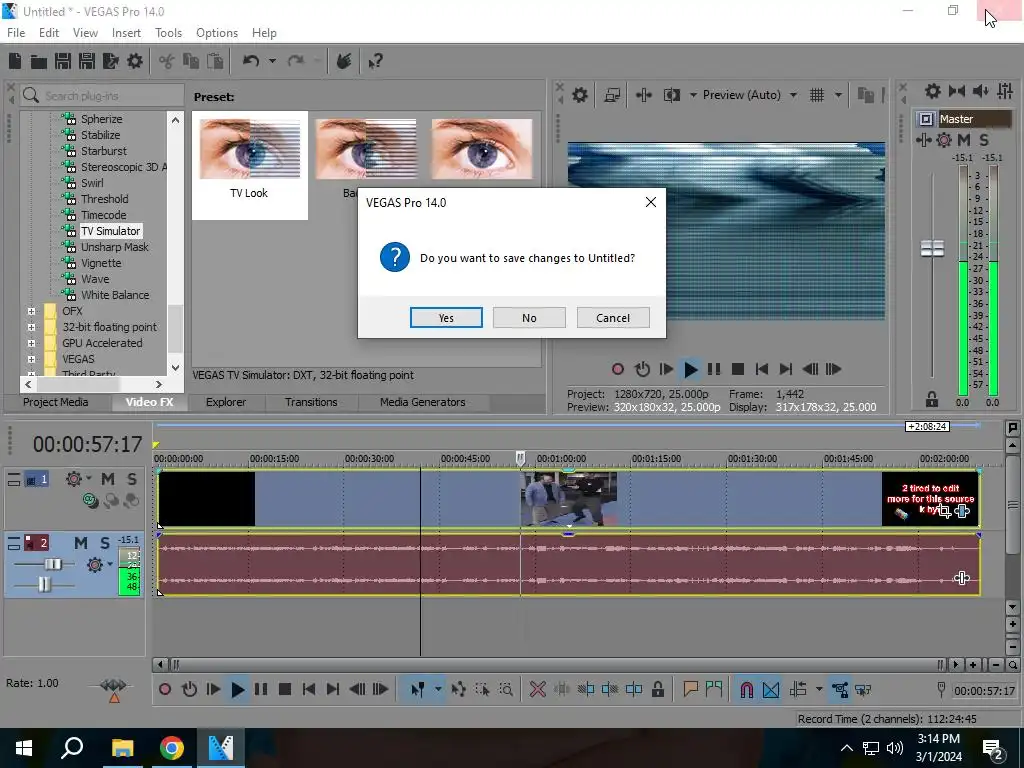
Task: Expand the OFX folder
Action: click(31, 311)
